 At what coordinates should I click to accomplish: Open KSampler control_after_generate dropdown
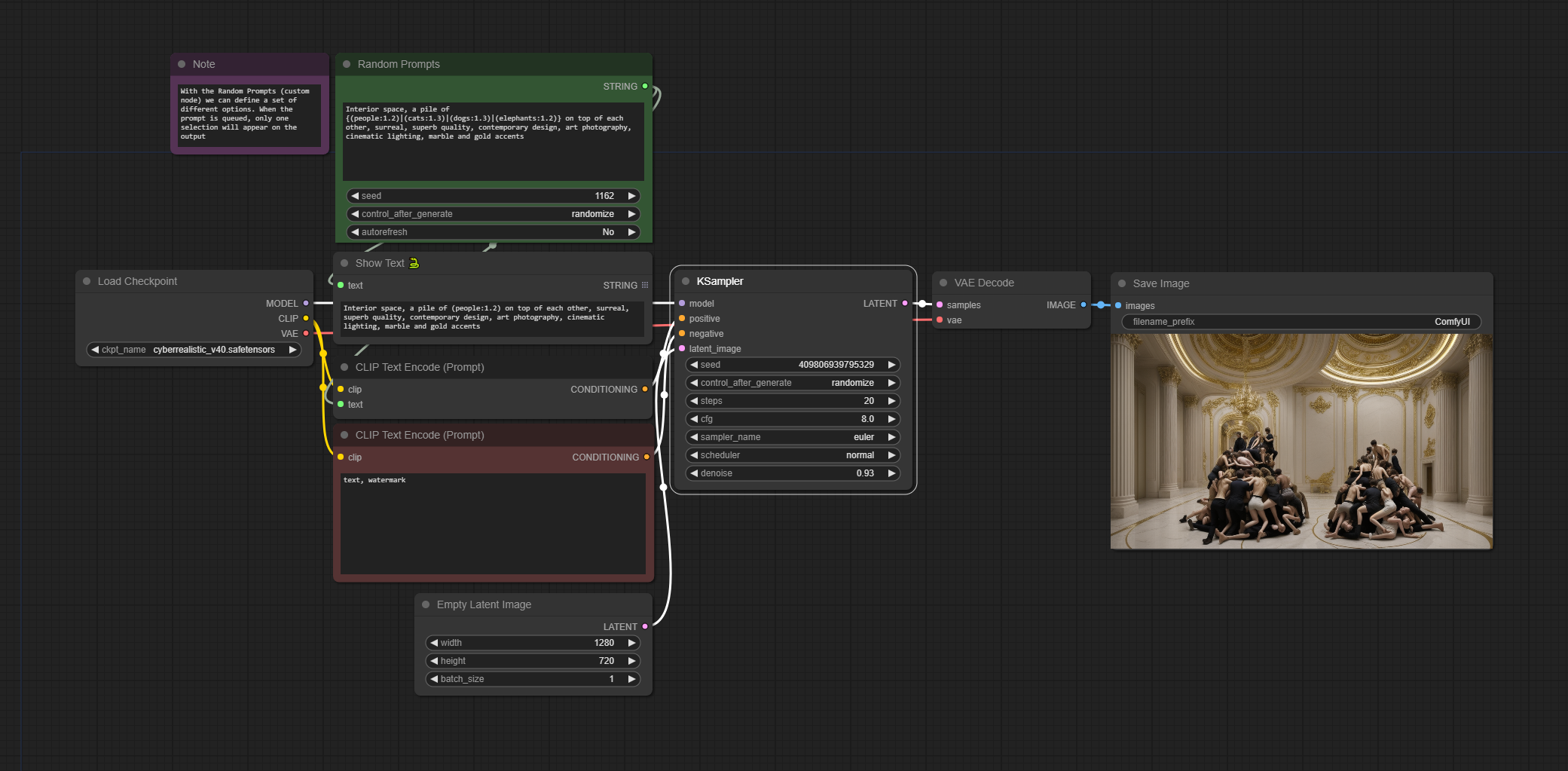coord(793,383)
